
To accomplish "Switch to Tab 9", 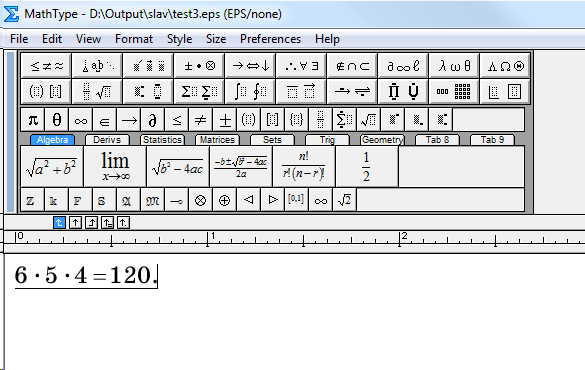I will click(x=492, y=140).
